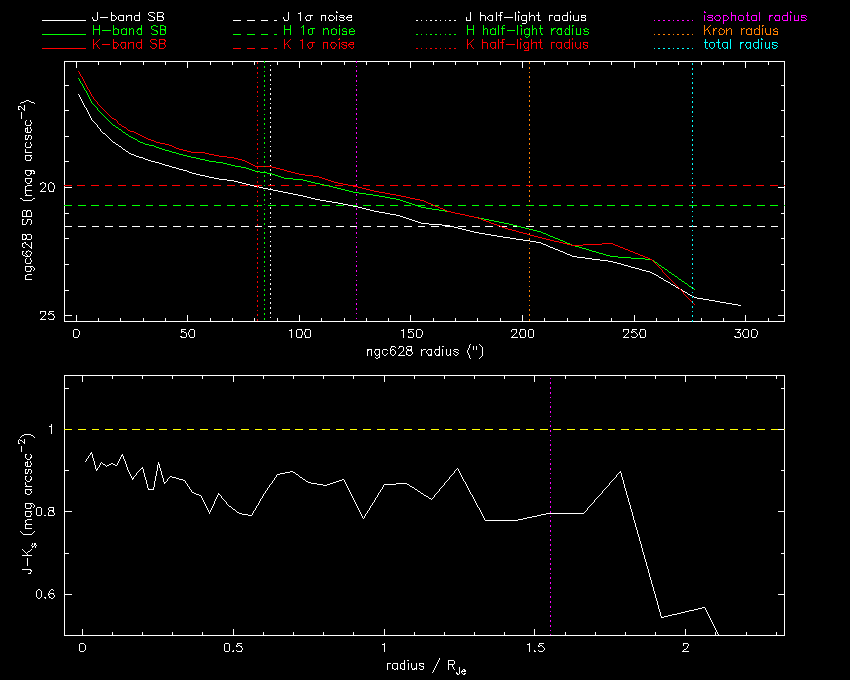The image size is (850, 680).
Task: Select the H half-light radius legend label
Action: coord(527,32)
